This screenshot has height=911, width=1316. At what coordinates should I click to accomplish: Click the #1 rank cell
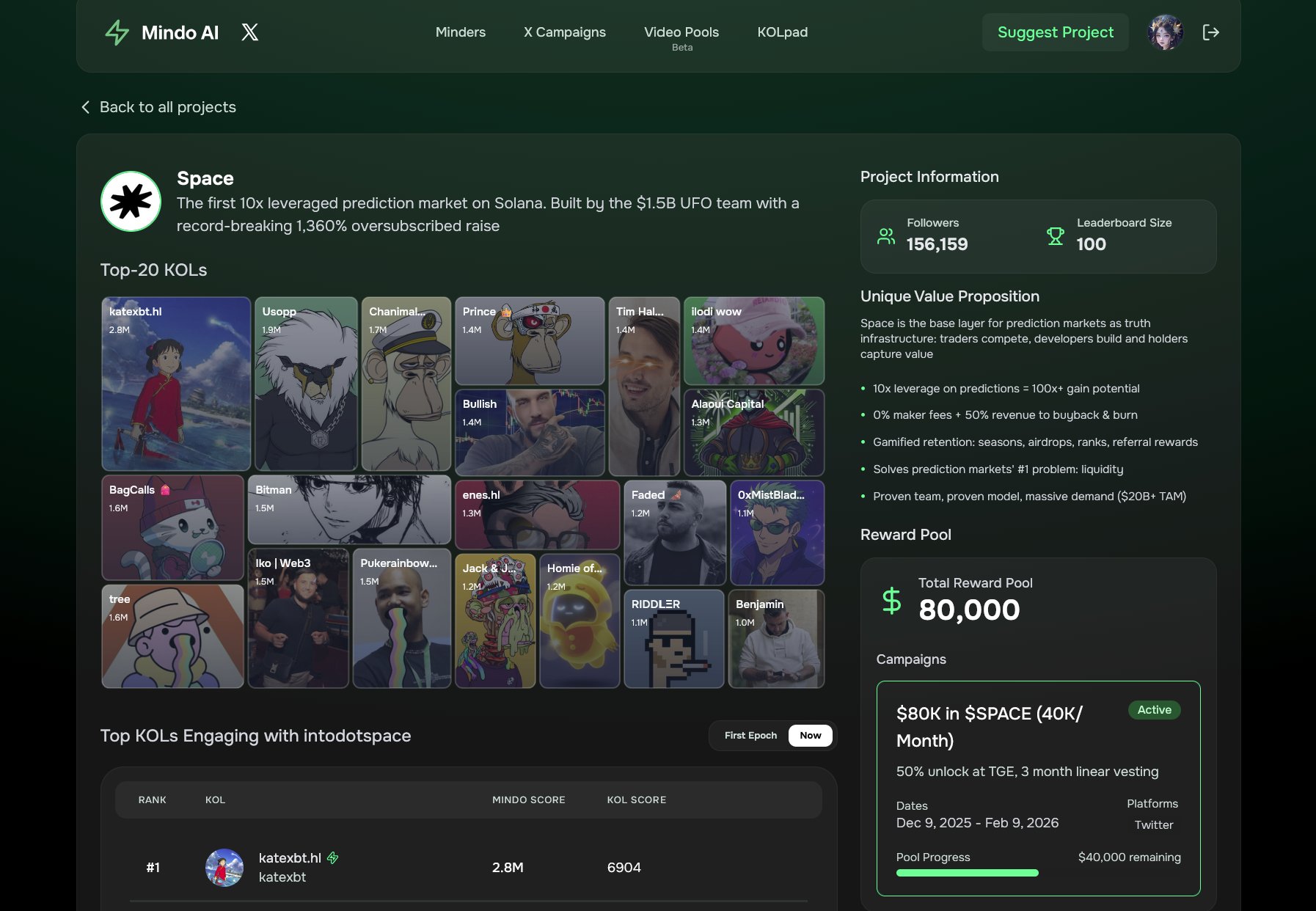pos(153,868)
